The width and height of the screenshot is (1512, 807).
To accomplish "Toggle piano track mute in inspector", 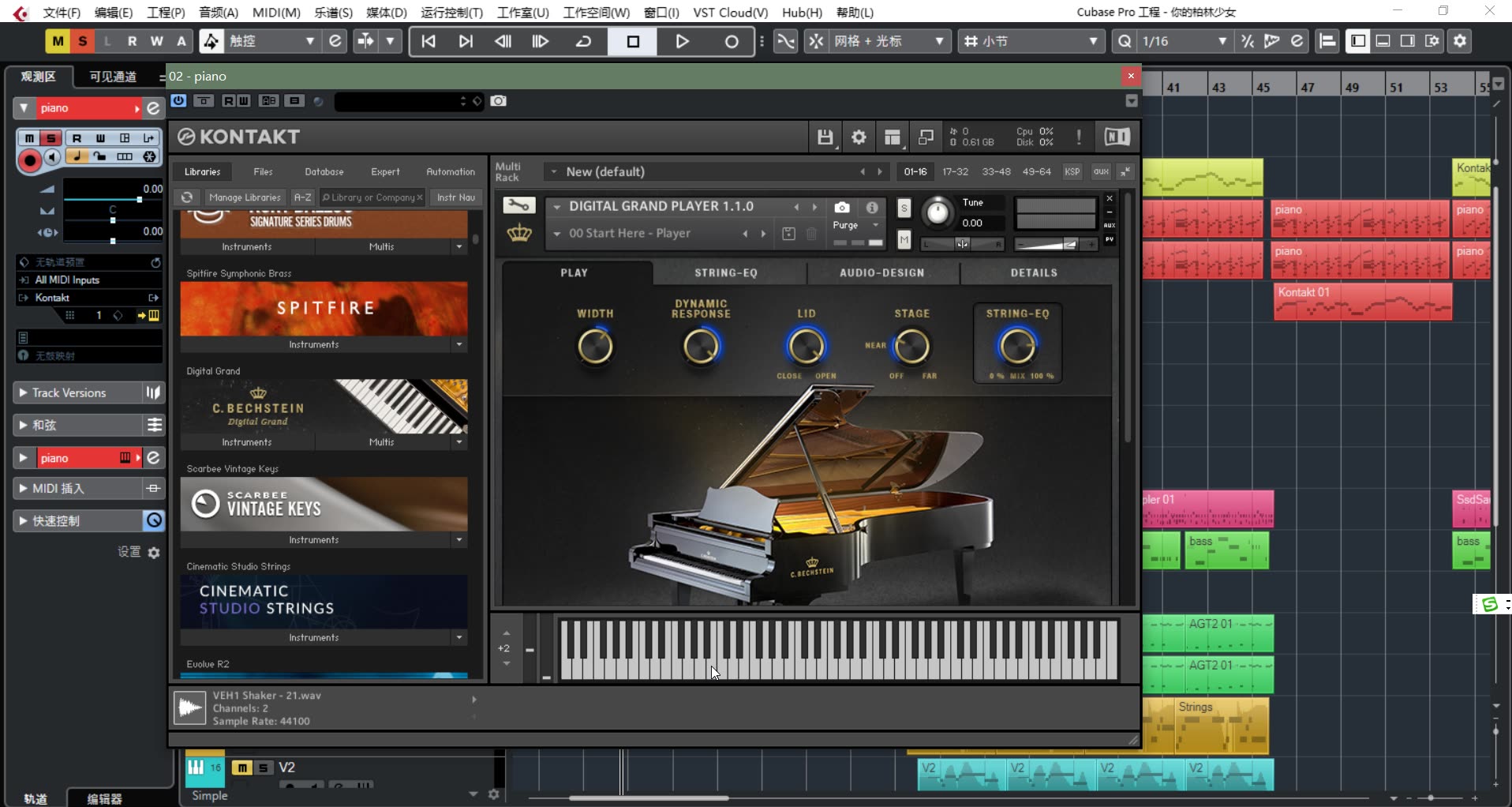I will pyautogui.click(x=29, y=138).
